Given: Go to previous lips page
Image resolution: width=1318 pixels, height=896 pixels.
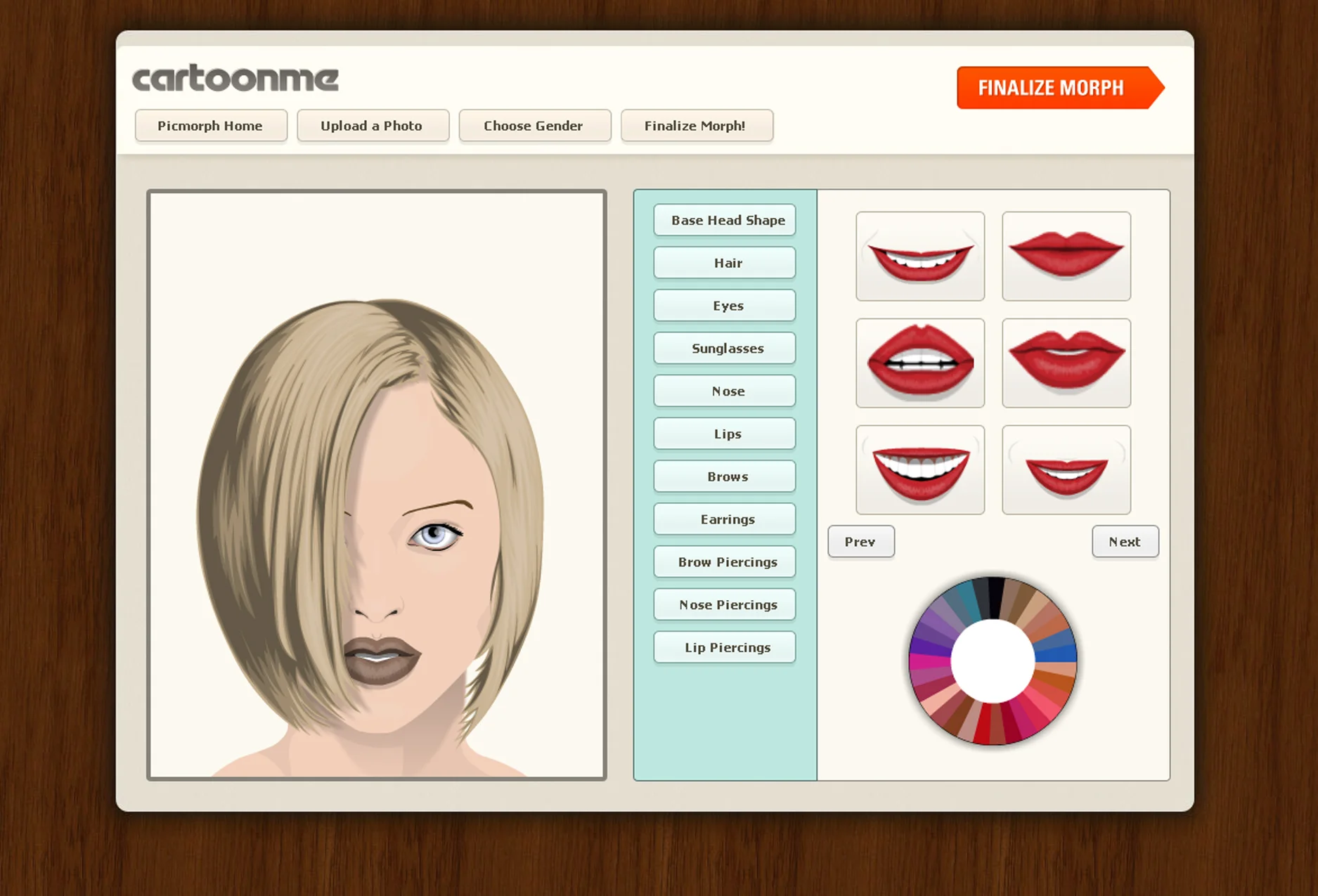Looking at the screenshot, I should [x=861, y=542].
